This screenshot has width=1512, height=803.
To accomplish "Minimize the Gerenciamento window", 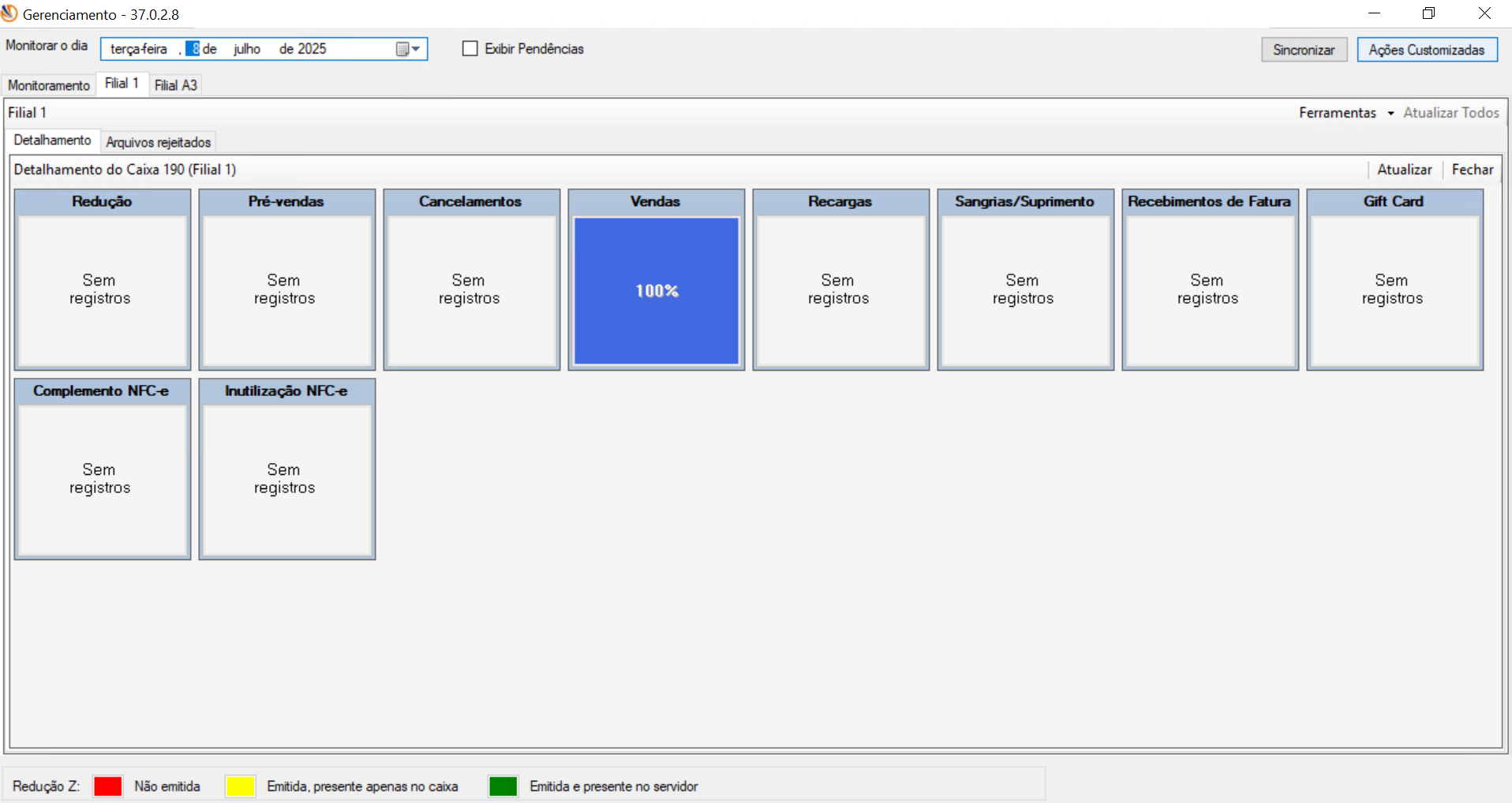I will coord(1374,13).
